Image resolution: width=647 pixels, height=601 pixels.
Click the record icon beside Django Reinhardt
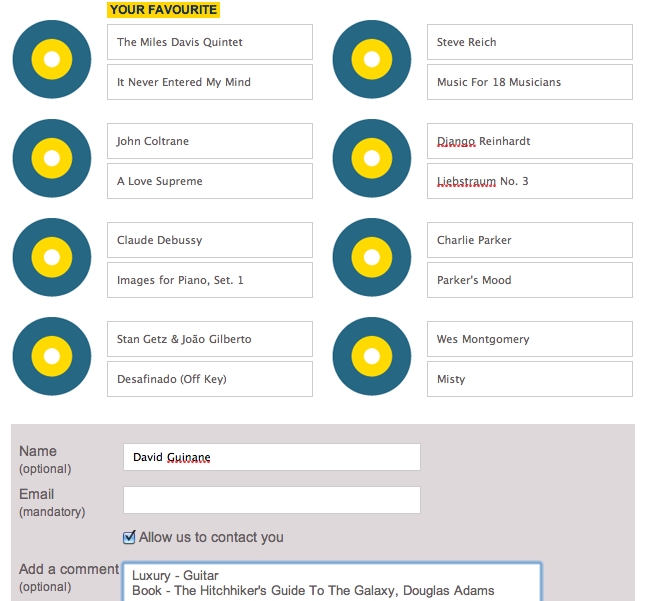click(372, 158)
